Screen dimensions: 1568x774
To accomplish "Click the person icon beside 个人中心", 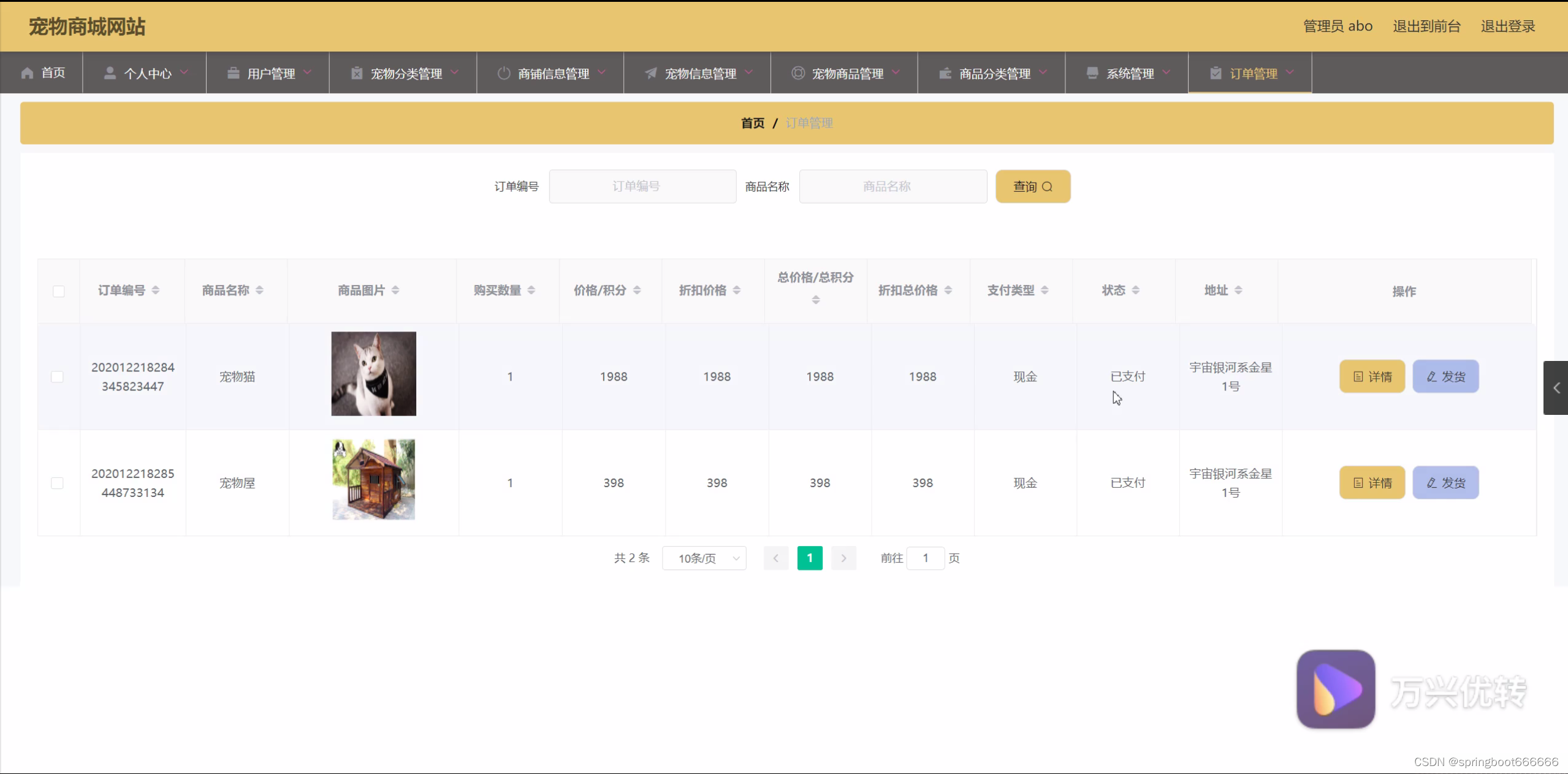I will pos(110,74).
